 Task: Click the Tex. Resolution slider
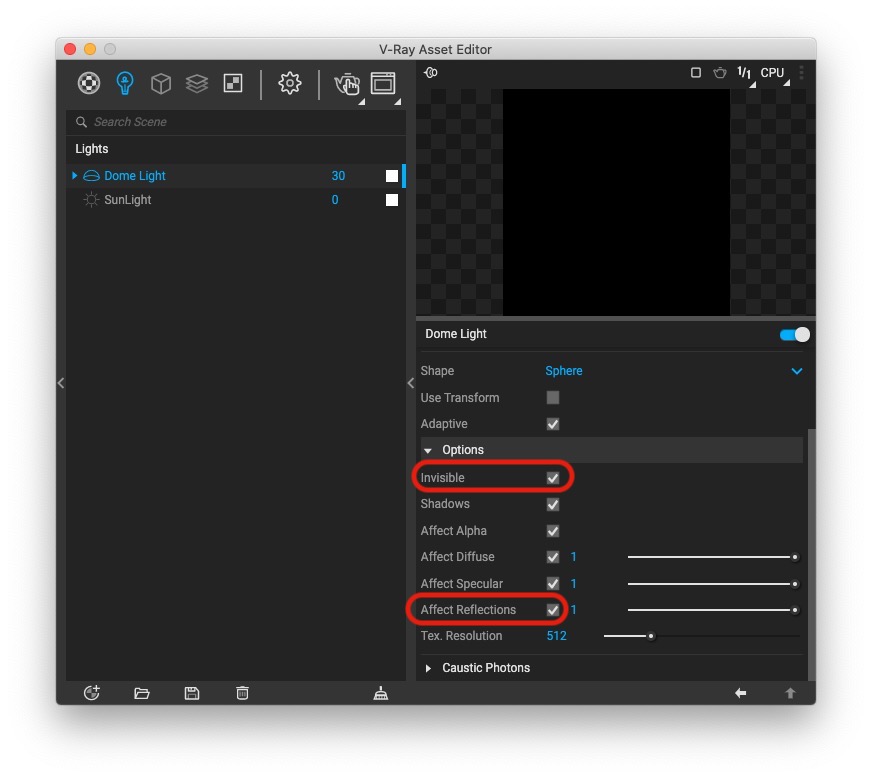(702, 636)
